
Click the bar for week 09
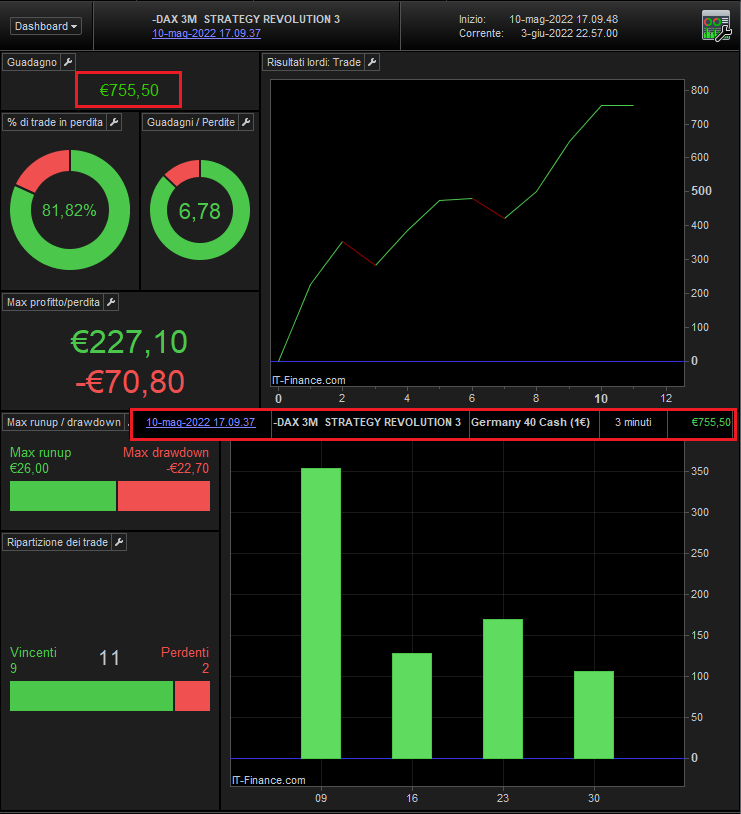(321, 613)
